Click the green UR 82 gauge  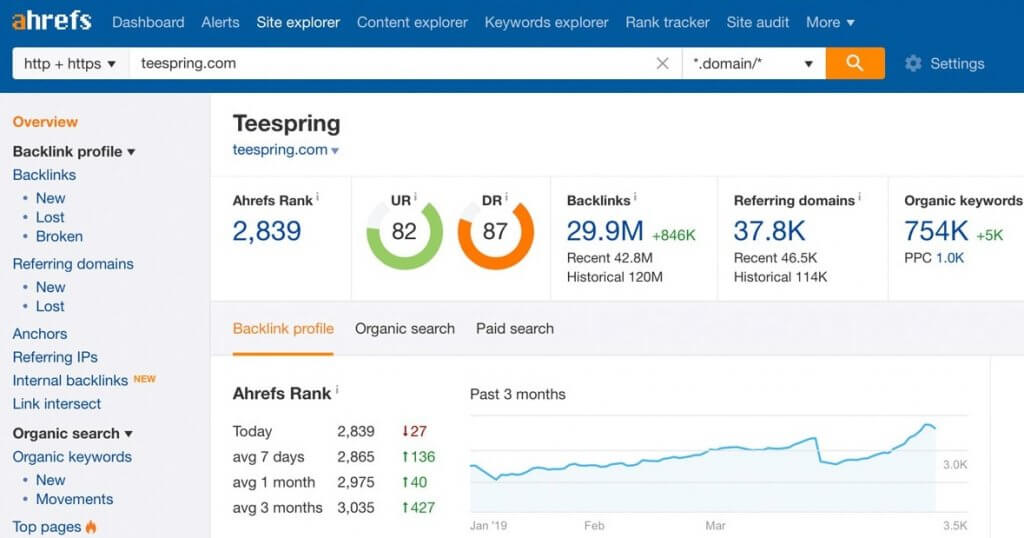[x=404, y=232]
